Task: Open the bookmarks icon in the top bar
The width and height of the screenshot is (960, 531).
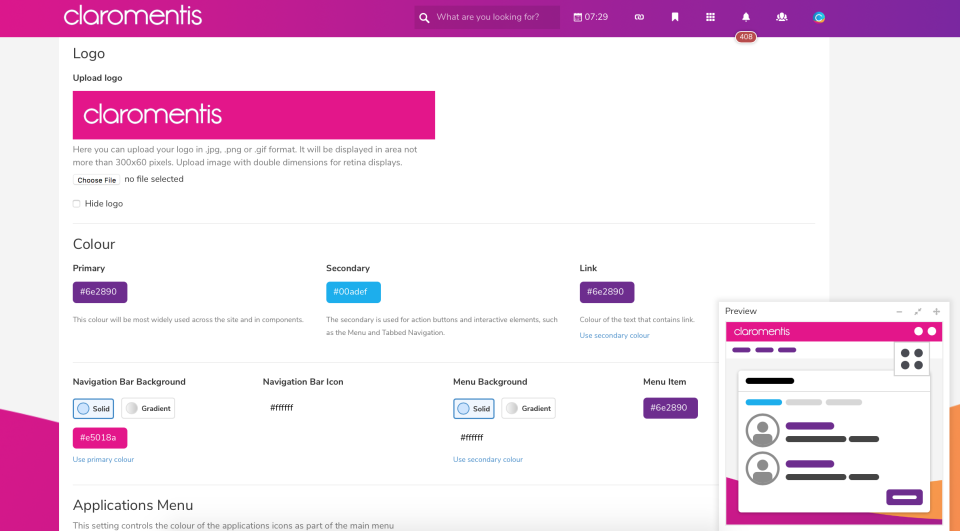Action: pyautogui.click(x=675, y=17)
